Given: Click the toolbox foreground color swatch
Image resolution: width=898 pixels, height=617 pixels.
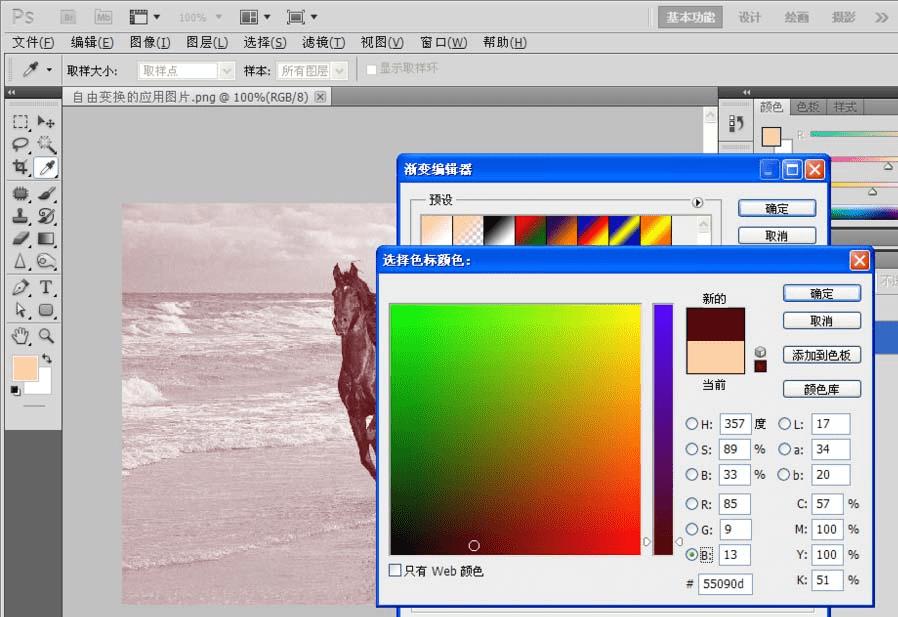Looking at the screenshot, I should click(x=25, y=368).
